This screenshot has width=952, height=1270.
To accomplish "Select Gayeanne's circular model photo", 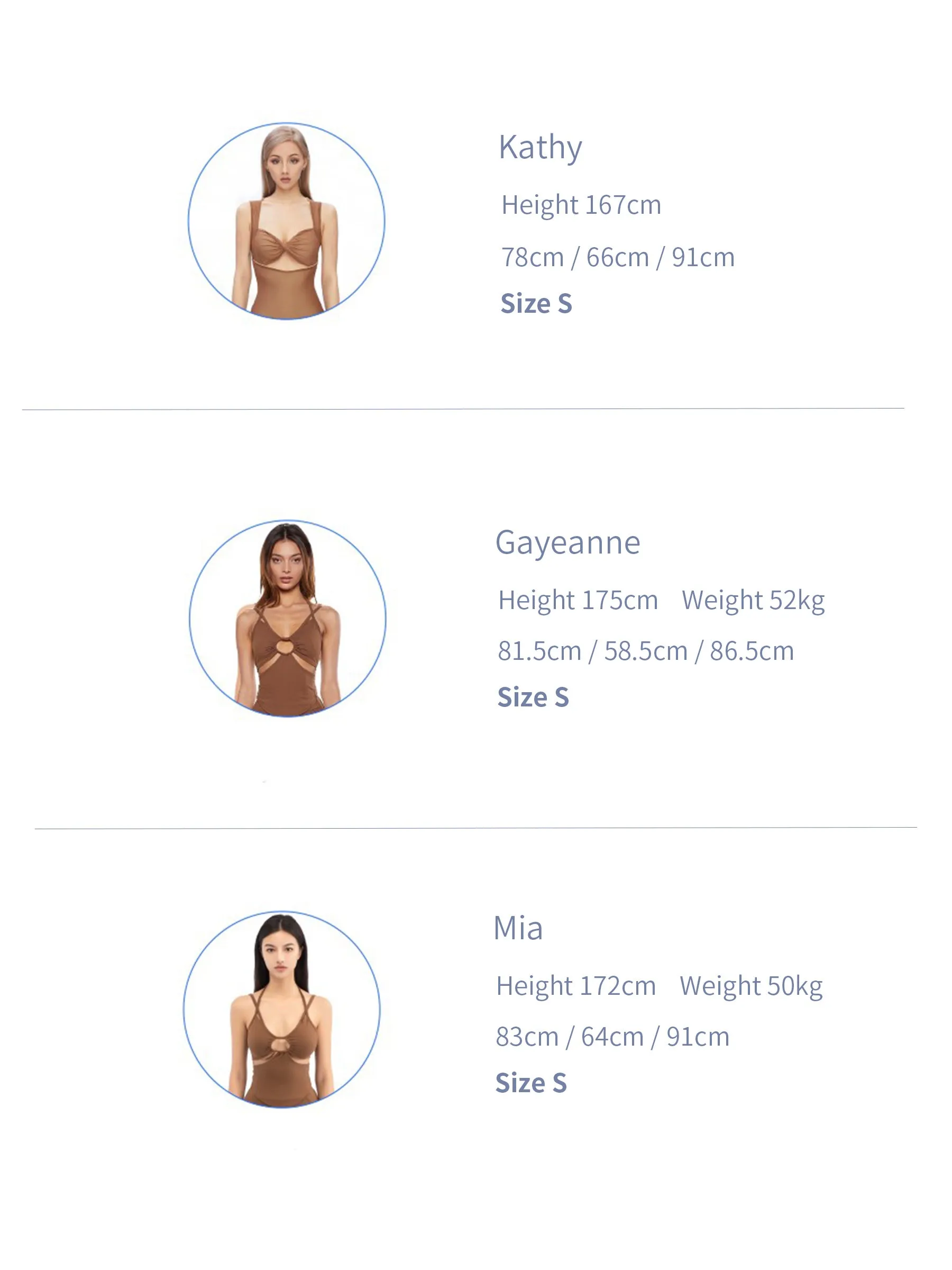I will (288, 619).
